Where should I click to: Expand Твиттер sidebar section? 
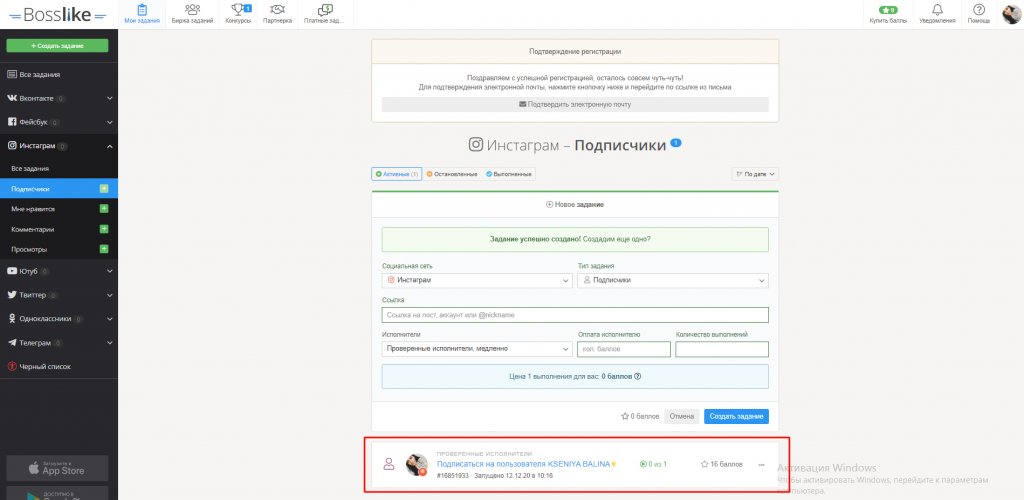click(x=59, y=295)
